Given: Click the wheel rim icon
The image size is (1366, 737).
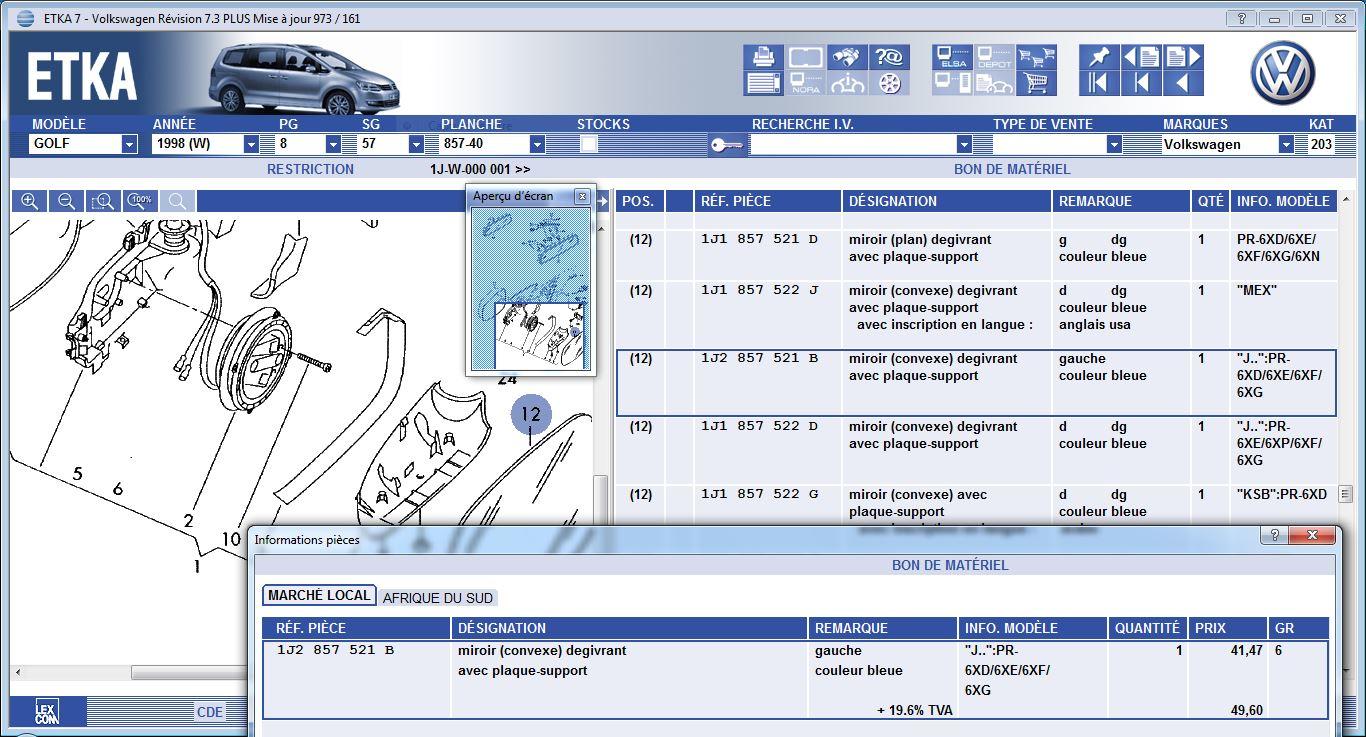Looking at the screenshot, I should [889, 83].
